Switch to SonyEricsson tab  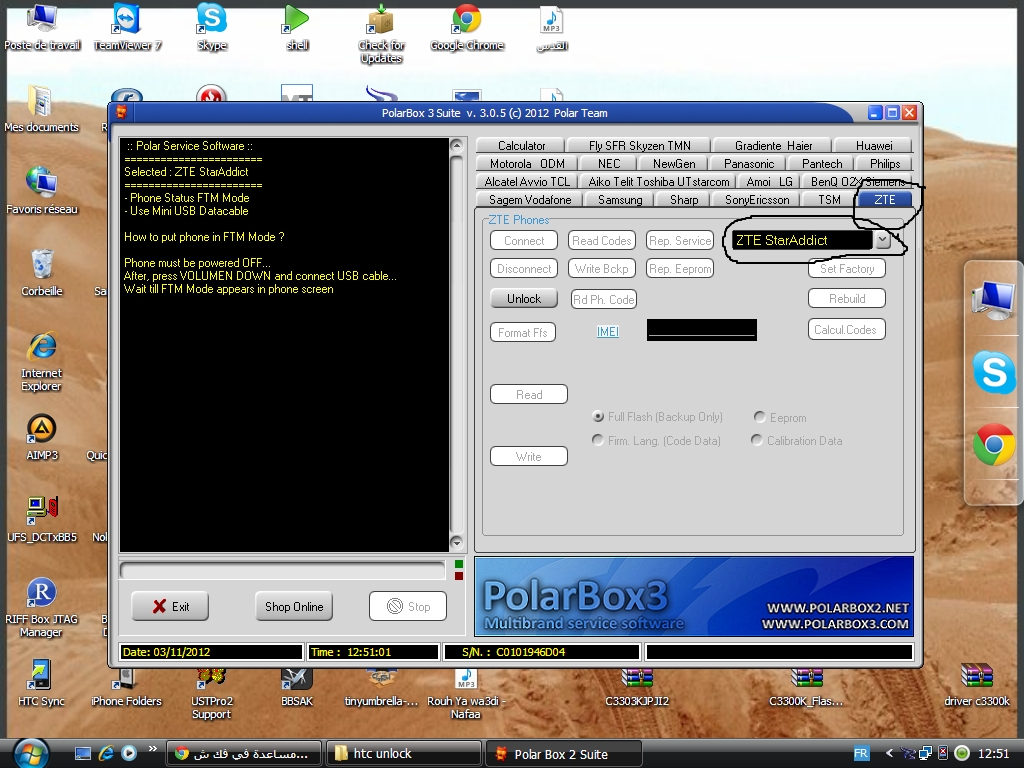click(757, 200)
